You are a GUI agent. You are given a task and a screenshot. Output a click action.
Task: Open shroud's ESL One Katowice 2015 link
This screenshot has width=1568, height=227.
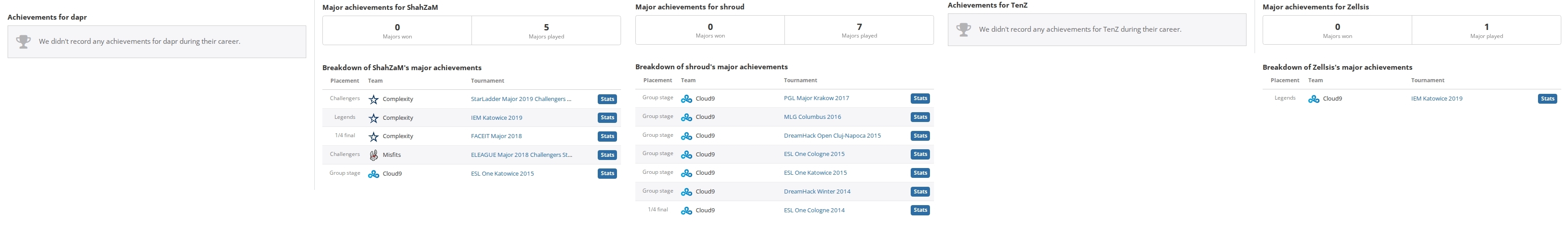[815, 172]
